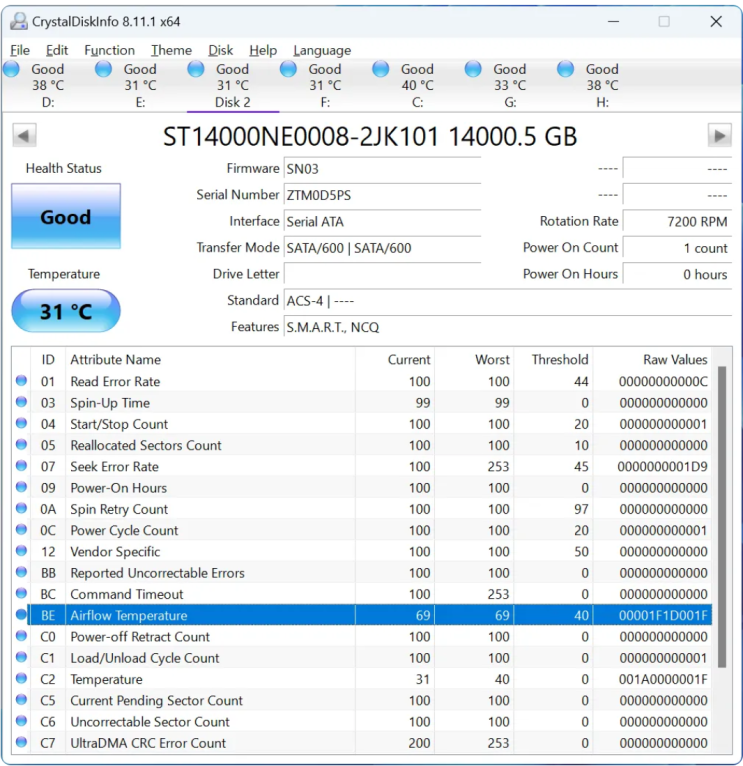Click status dot for C2 Temperature row
The width and height of the screenshot is (743, 766).
(x=21, y=678)
